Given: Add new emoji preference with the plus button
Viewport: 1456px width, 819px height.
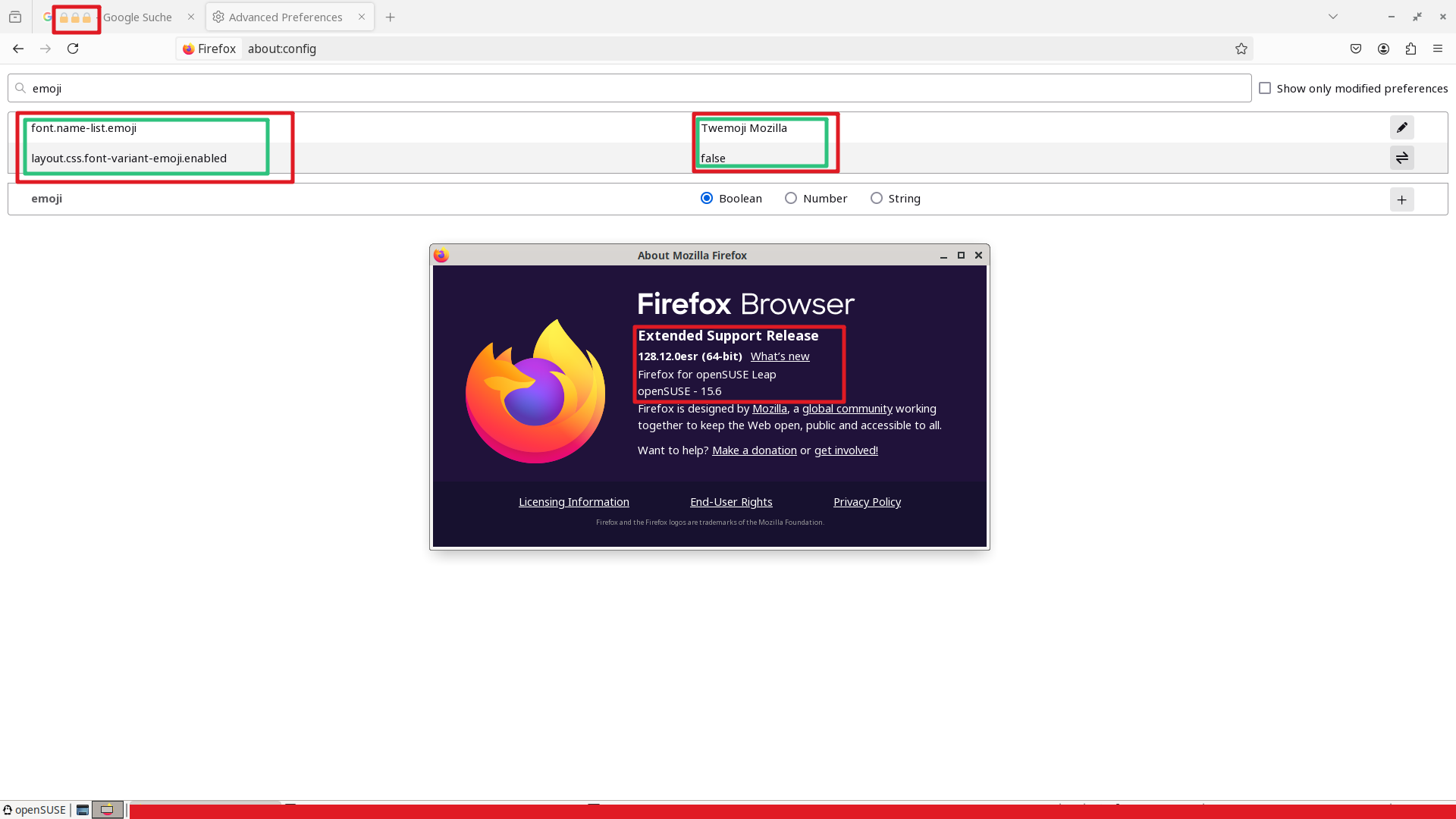Looking at the screenshot, I should (x=1401, y=199).
